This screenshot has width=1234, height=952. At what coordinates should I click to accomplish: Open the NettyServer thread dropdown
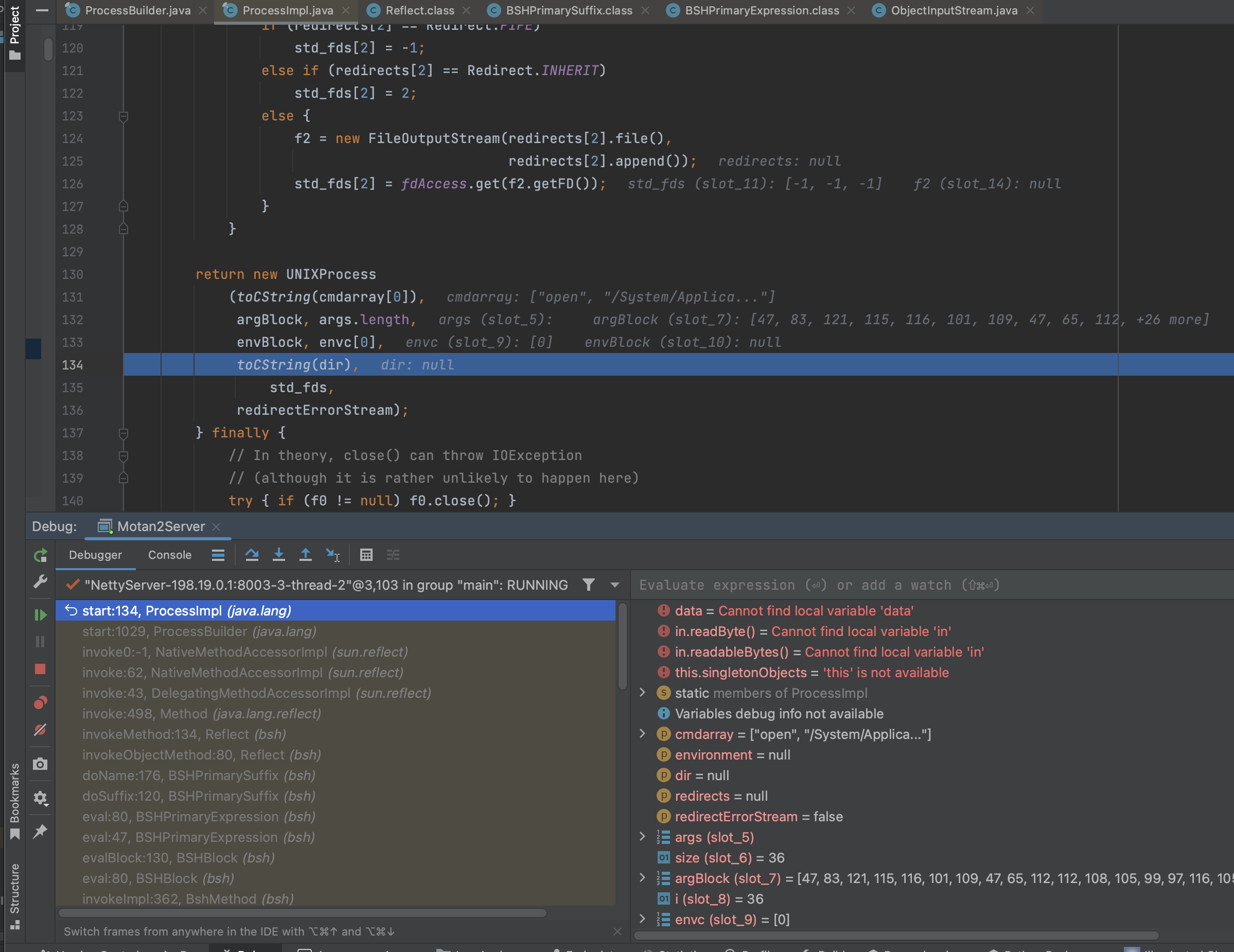[615, 585]
